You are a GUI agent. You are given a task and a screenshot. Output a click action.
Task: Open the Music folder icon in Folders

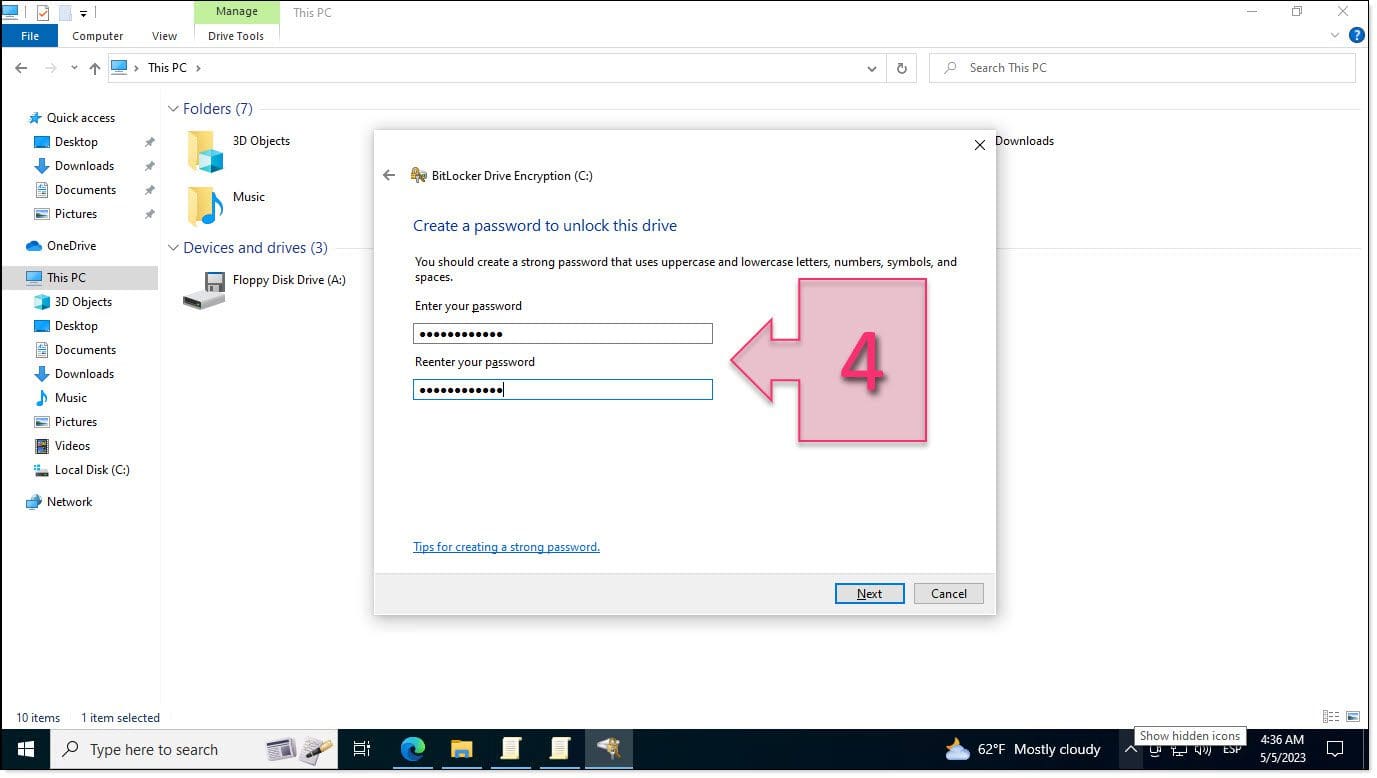click(x=206, y=206)
